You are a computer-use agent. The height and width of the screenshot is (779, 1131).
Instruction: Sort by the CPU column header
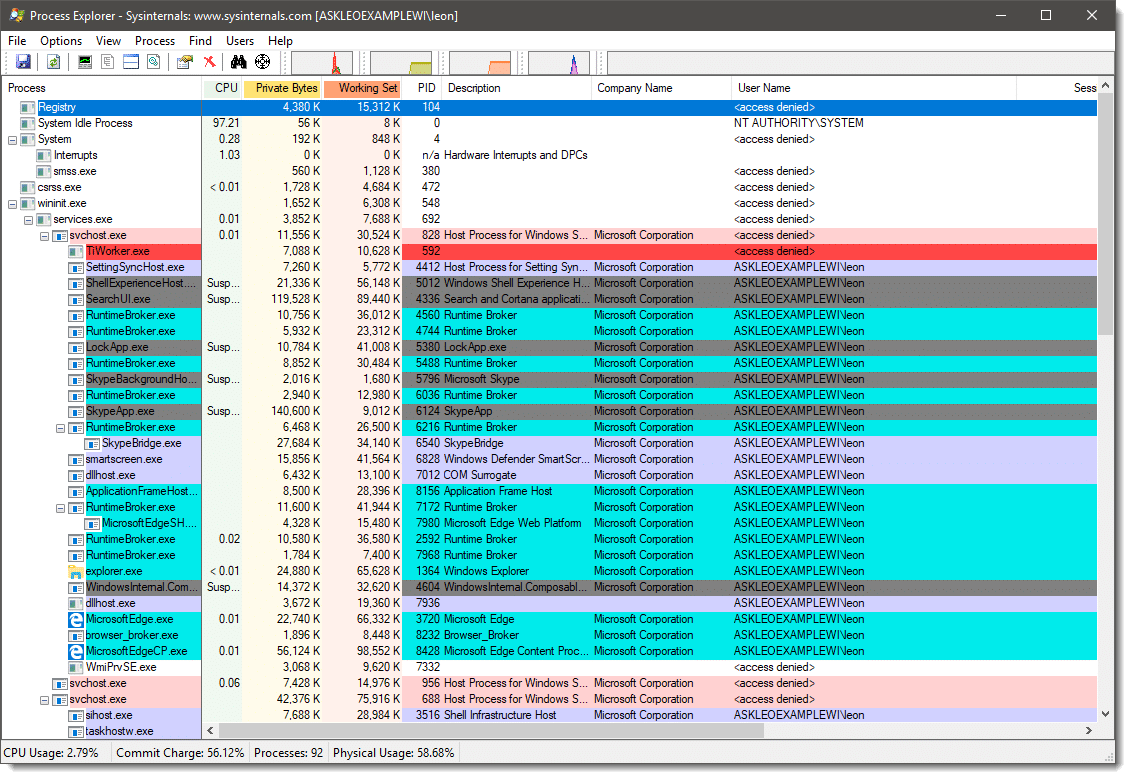[x=223, y=88]
